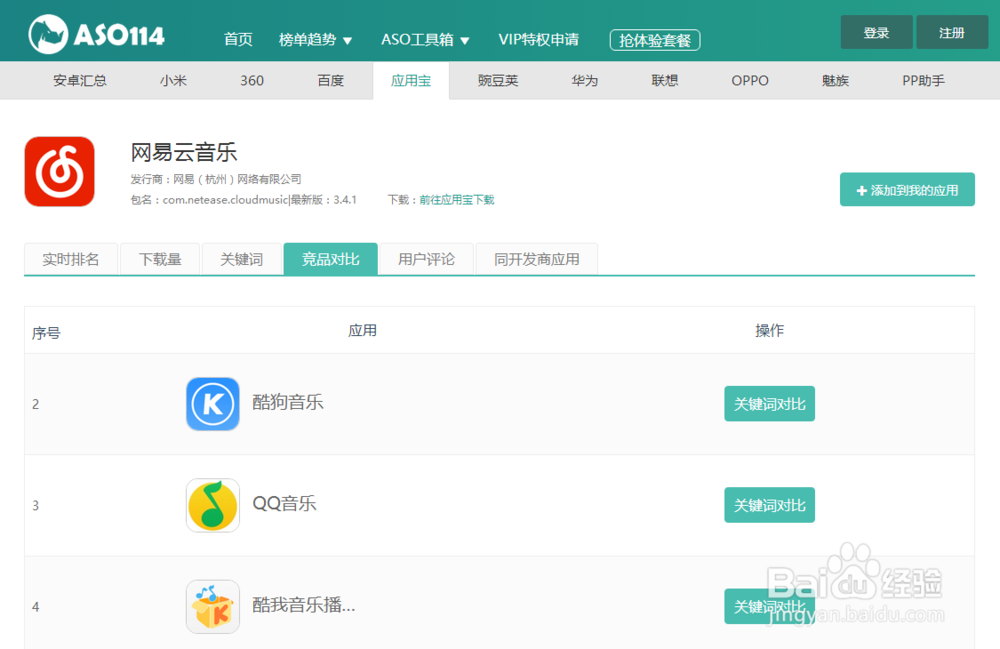Click 添加到我的应用 button

coord(907,189)
